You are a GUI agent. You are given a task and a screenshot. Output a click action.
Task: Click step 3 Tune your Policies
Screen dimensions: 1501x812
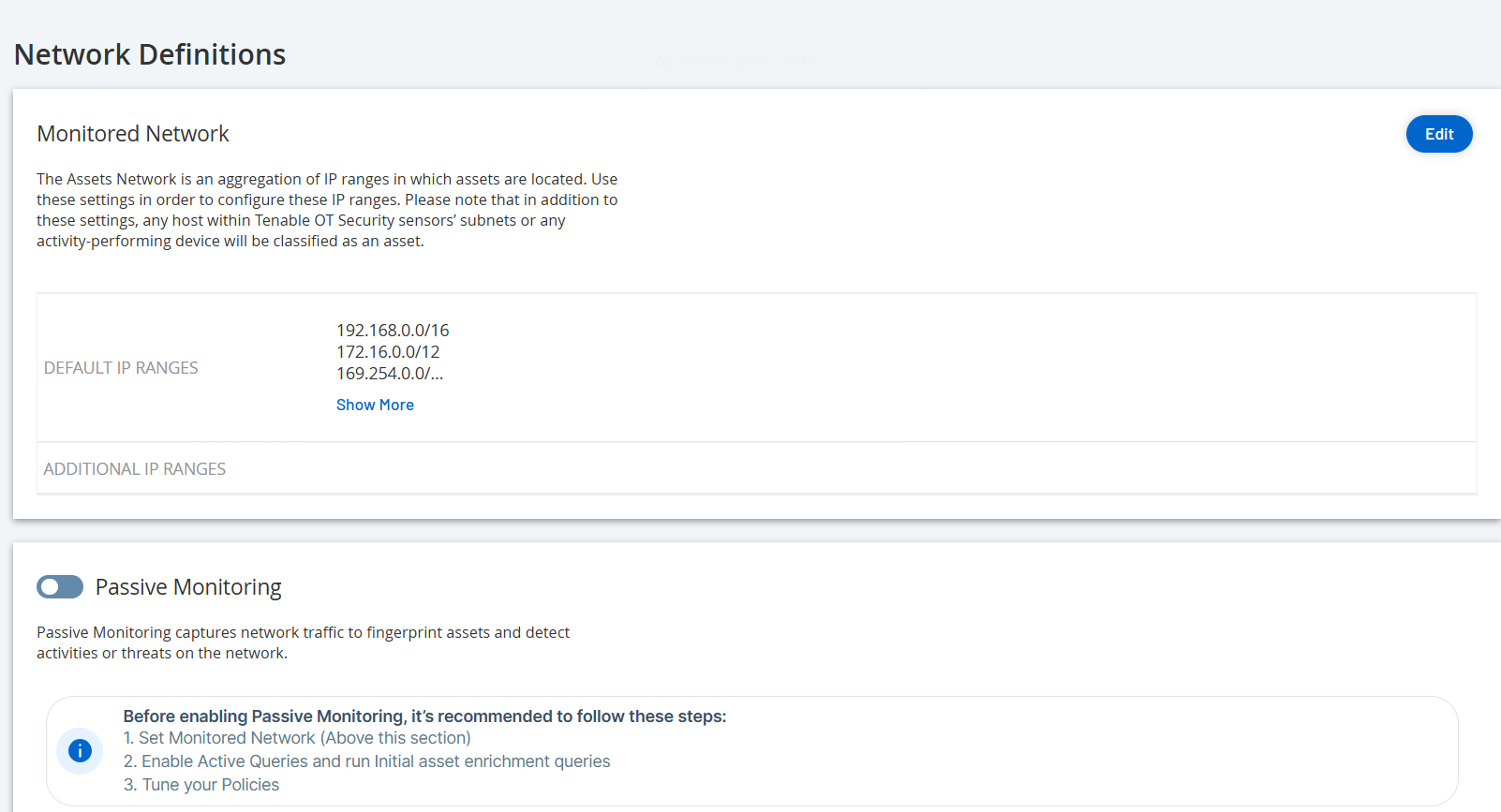click(x=201, y=785)
